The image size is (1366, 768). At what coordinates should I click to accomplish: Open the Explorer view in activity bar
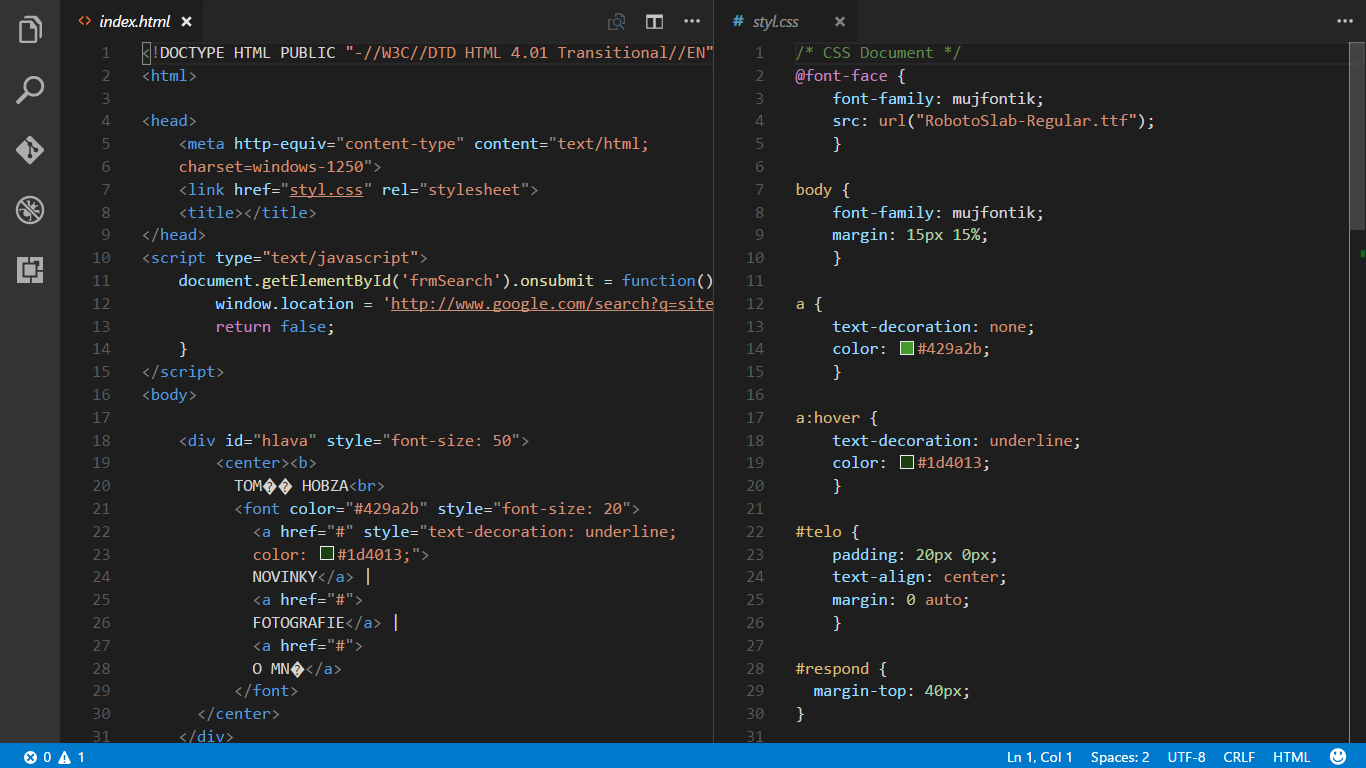click(30, 30)
